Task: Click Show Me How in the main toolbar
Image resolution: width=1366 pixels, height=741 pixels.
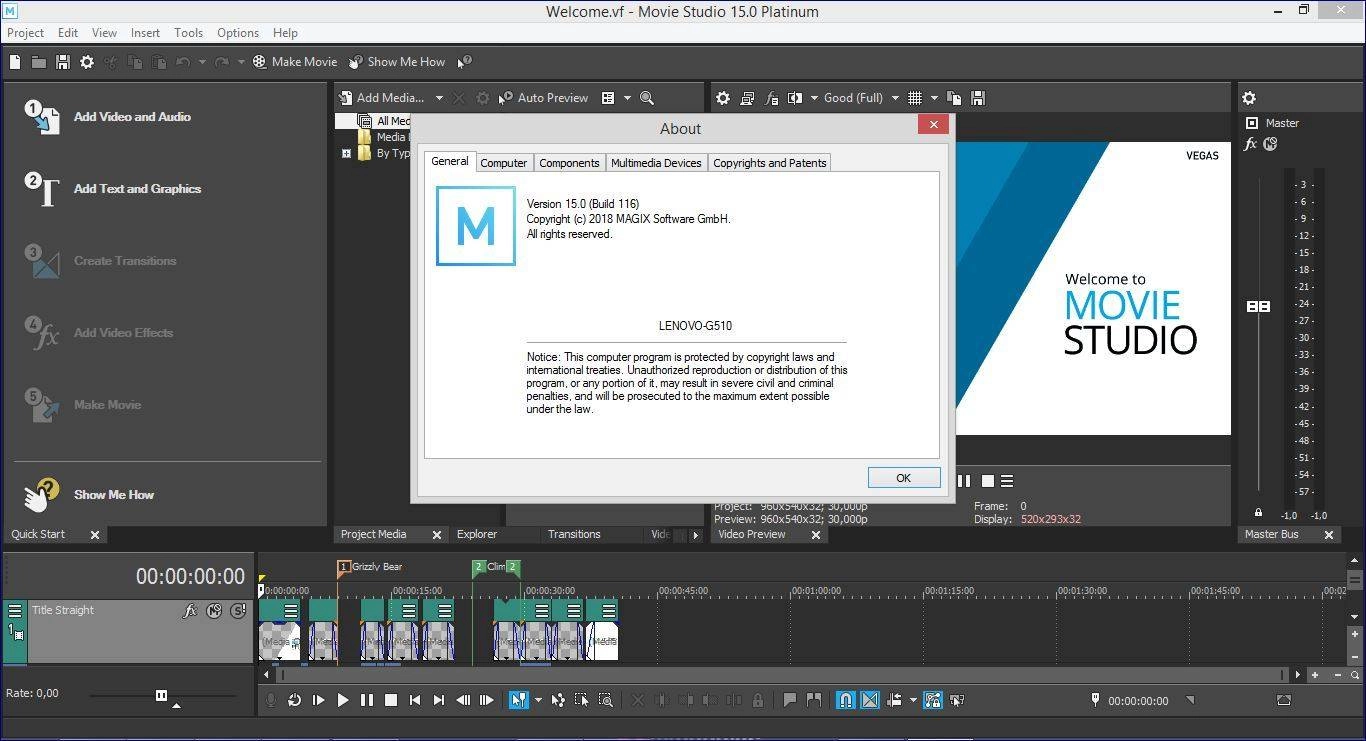Action: click(396, 62)
